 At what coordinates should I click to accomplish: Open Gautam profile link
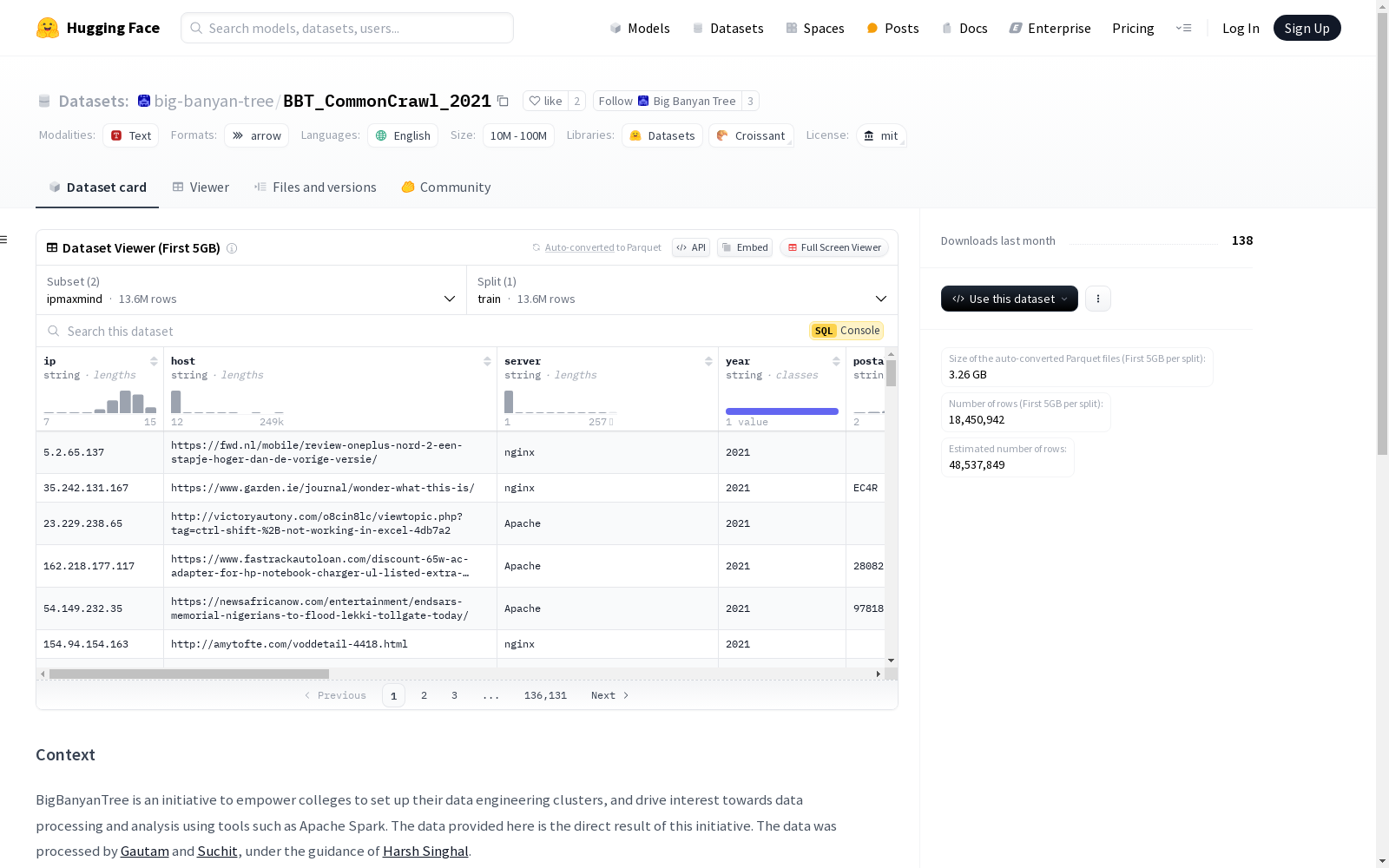(x=145, y=851)
